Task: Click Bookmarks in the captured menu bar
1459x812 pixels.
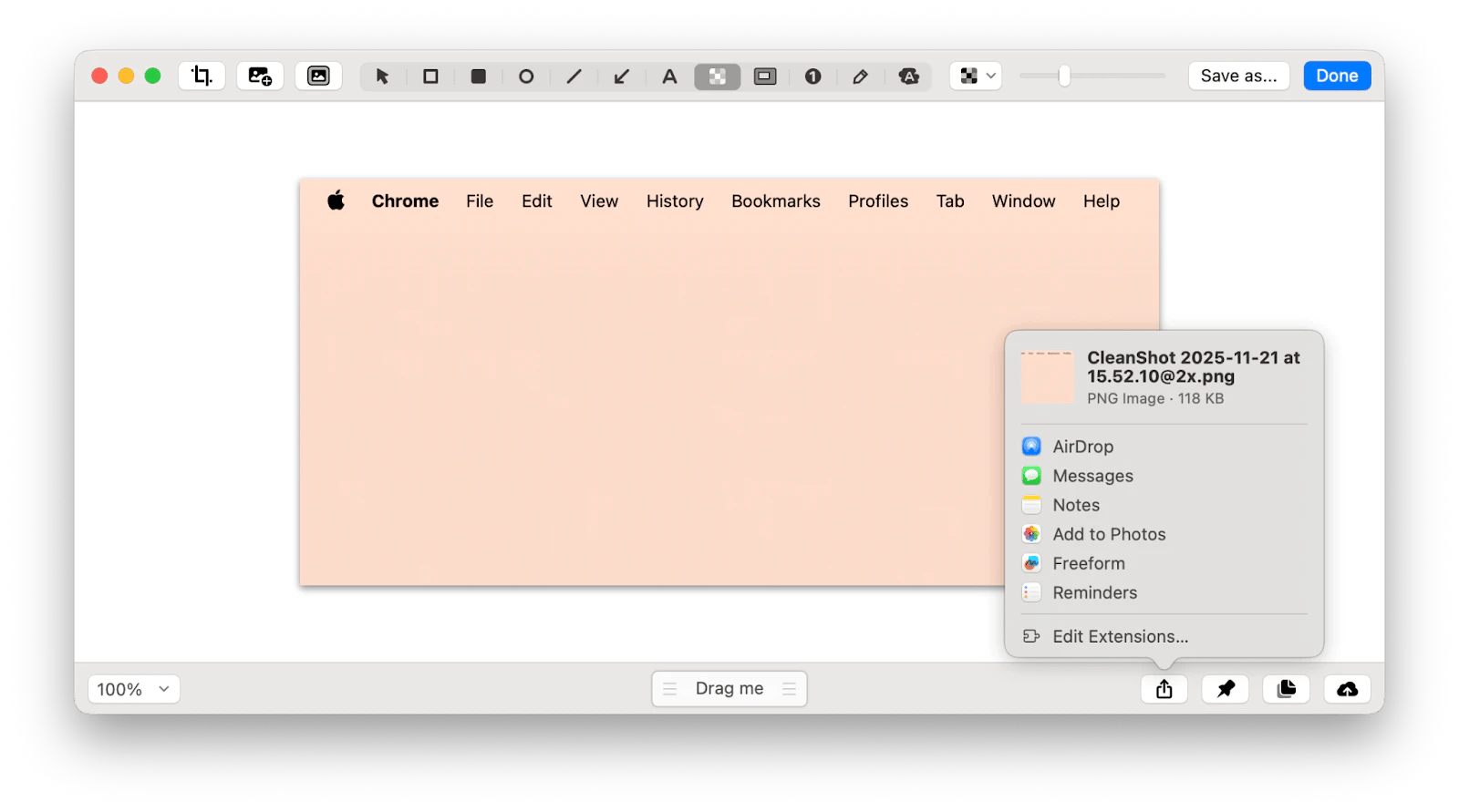Action: point(776,201)
